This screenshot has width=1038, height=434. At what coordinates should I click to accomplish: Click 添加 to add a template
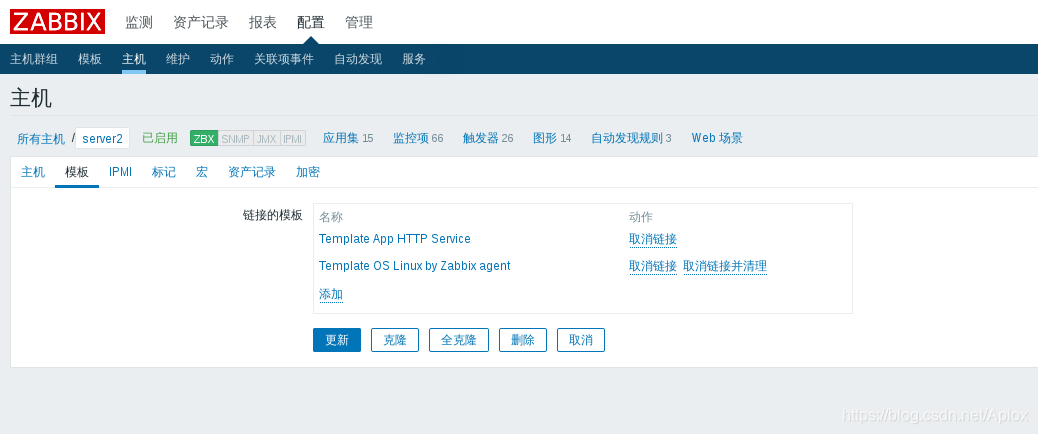click(331, 294)
